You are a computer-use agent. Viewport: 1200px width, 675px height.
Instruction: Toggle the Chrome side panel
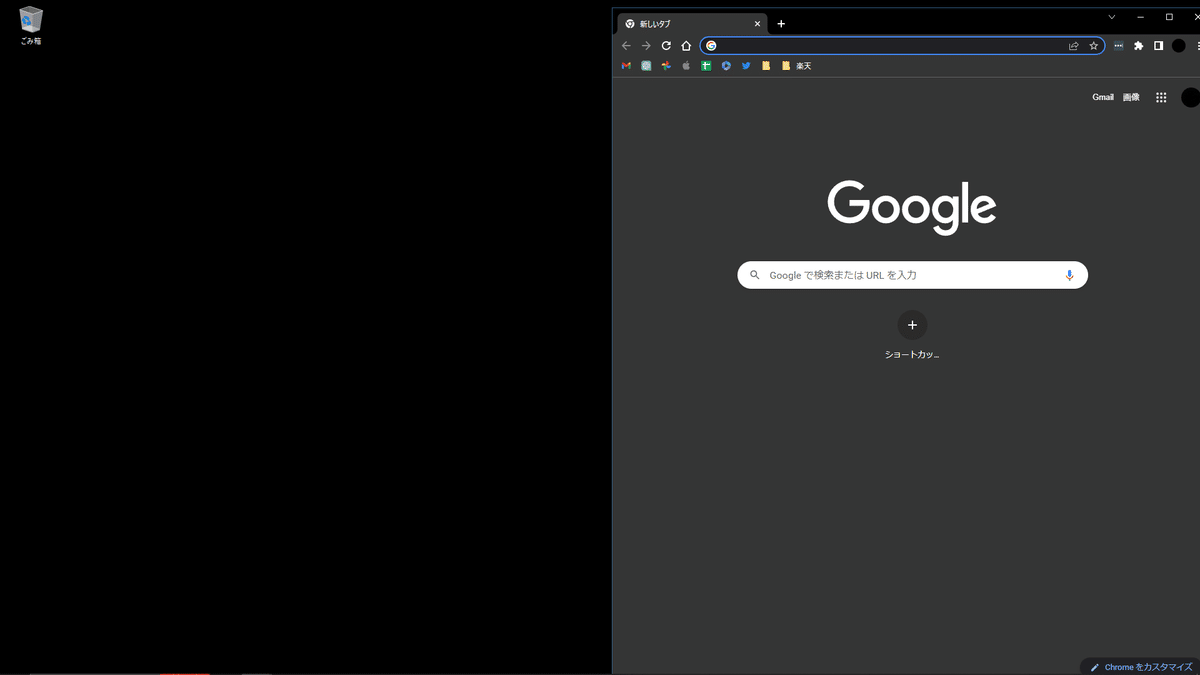(1158, 46)
